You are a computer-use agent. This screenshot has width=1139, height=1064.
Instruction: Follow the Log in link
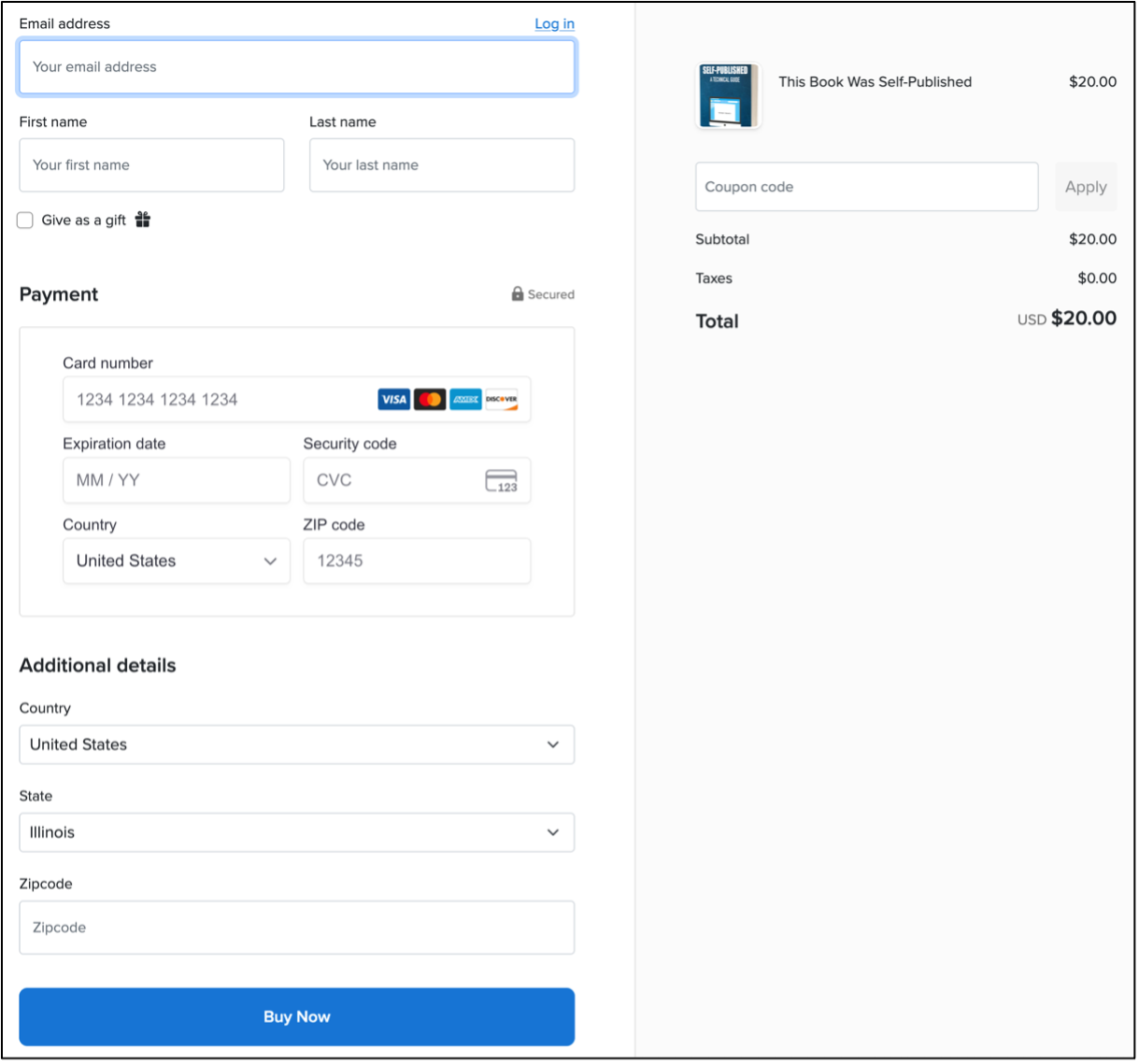coord(554,23)
